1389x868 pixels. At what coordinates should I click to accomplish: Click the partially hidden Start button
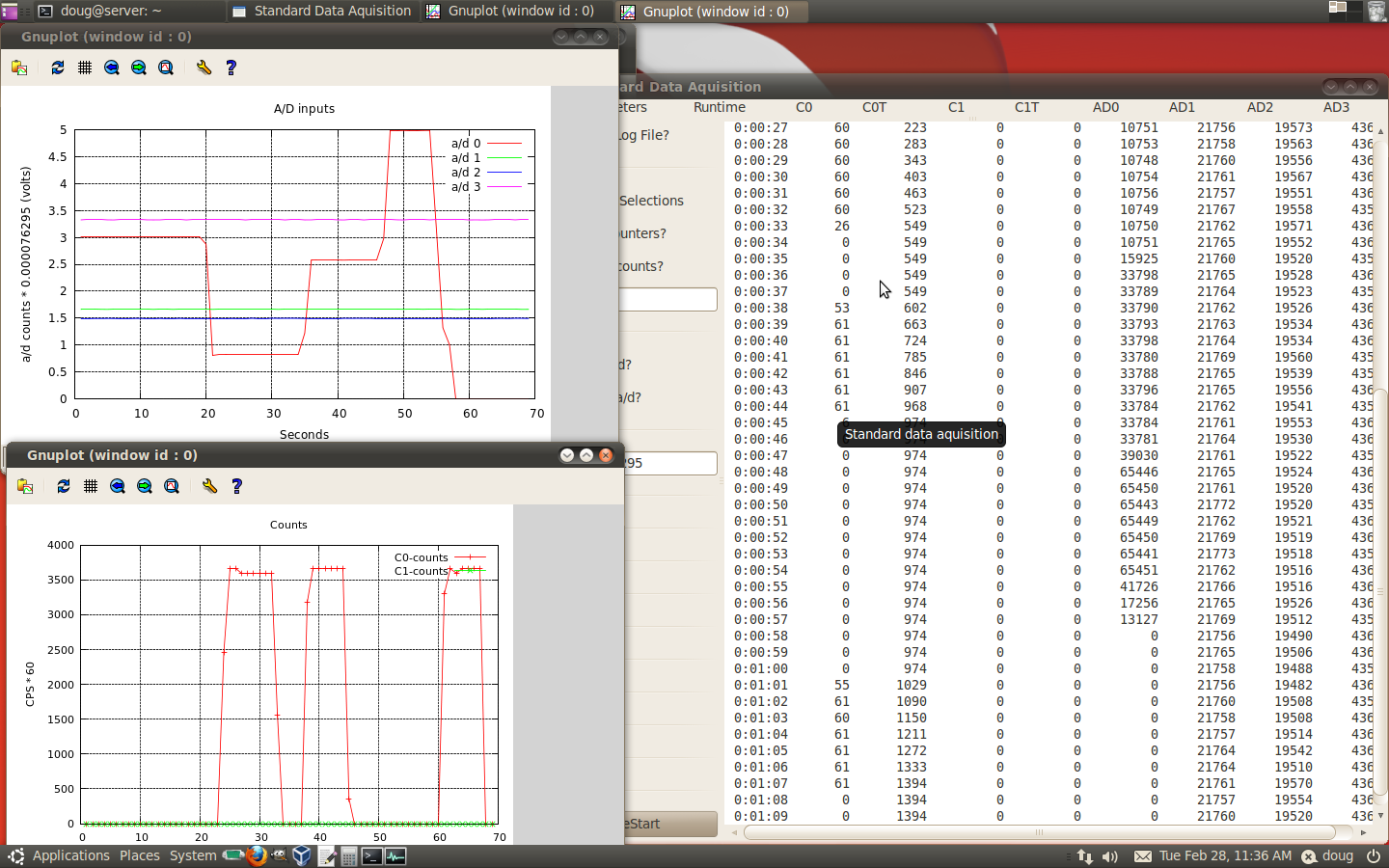670,824
